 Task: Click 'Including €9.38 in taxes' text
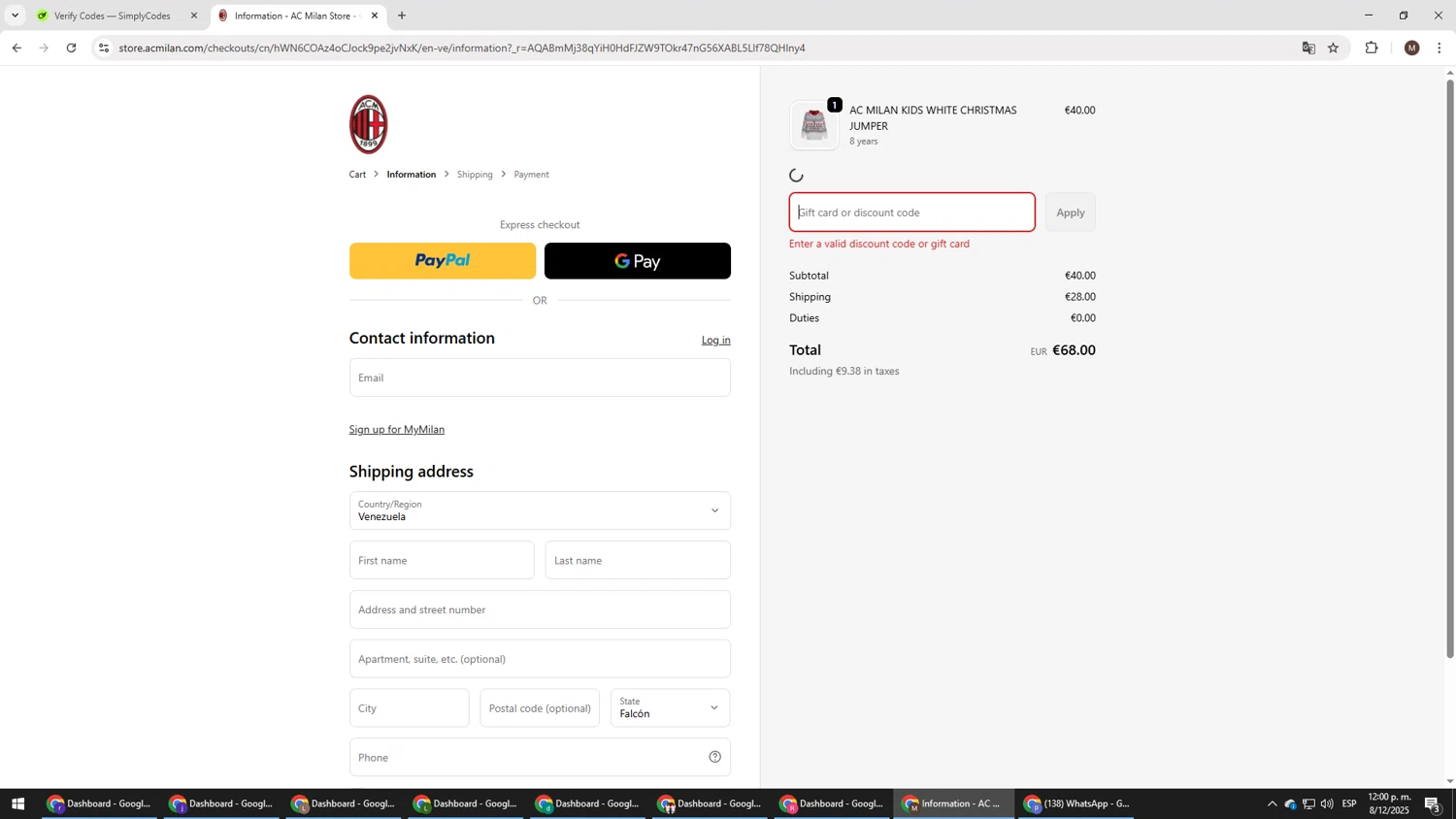click(844, 371)
